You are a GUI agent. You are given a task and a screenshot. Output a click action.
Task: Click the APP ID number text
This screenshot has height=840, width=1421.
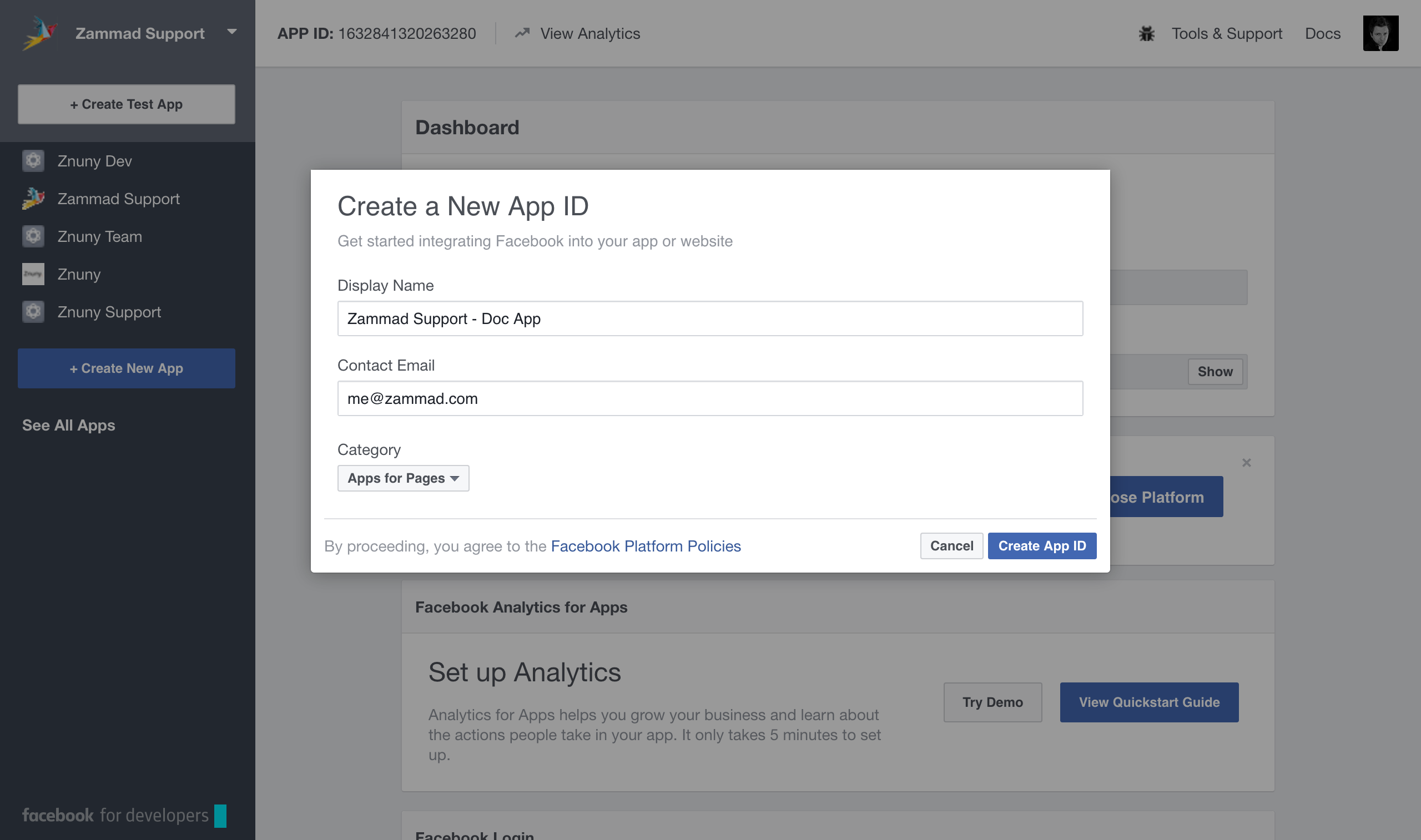(407, 33)
